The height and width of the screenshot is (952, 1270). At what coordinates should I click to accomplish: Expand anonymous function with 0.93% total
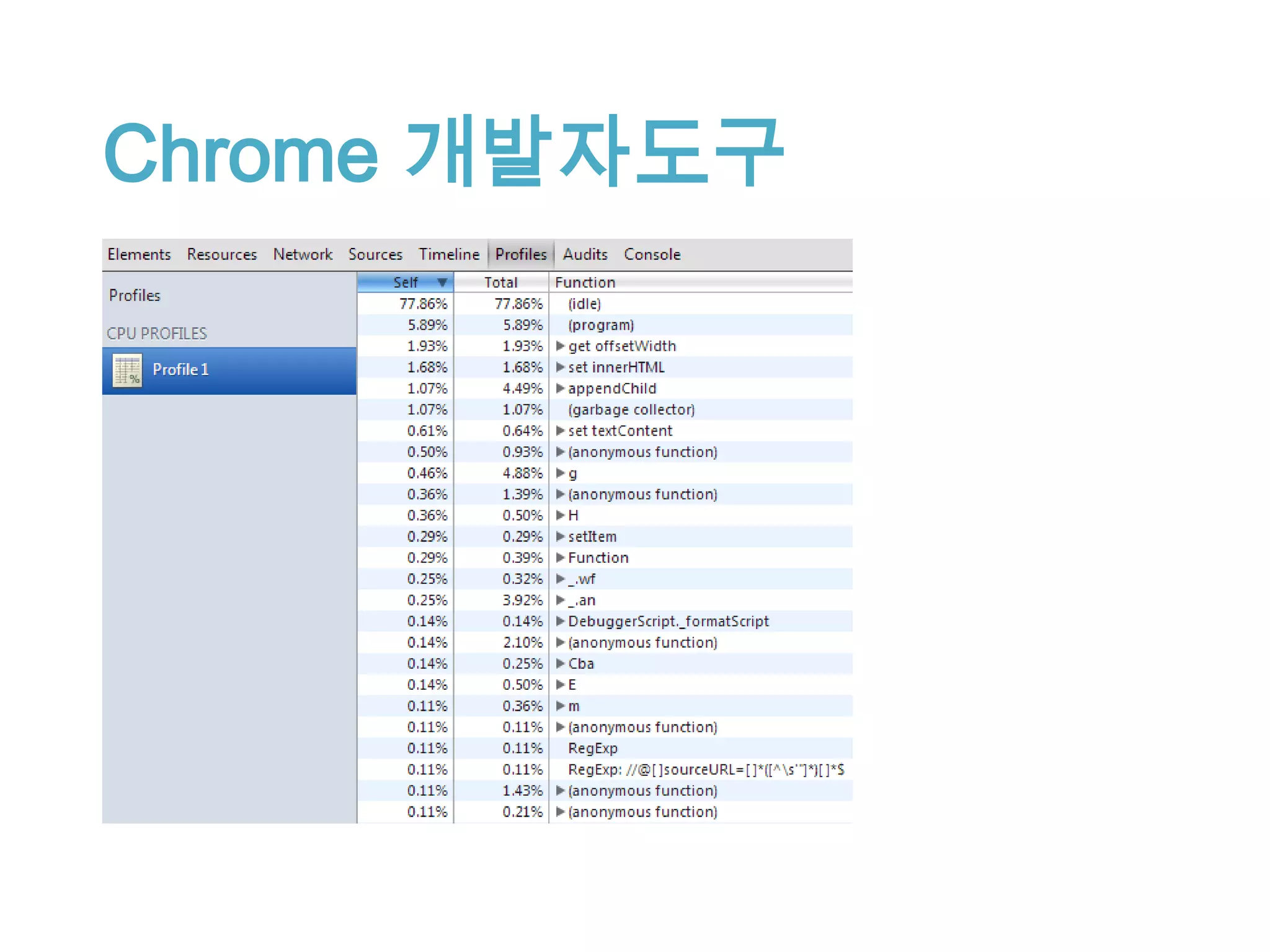click(560, 452)
